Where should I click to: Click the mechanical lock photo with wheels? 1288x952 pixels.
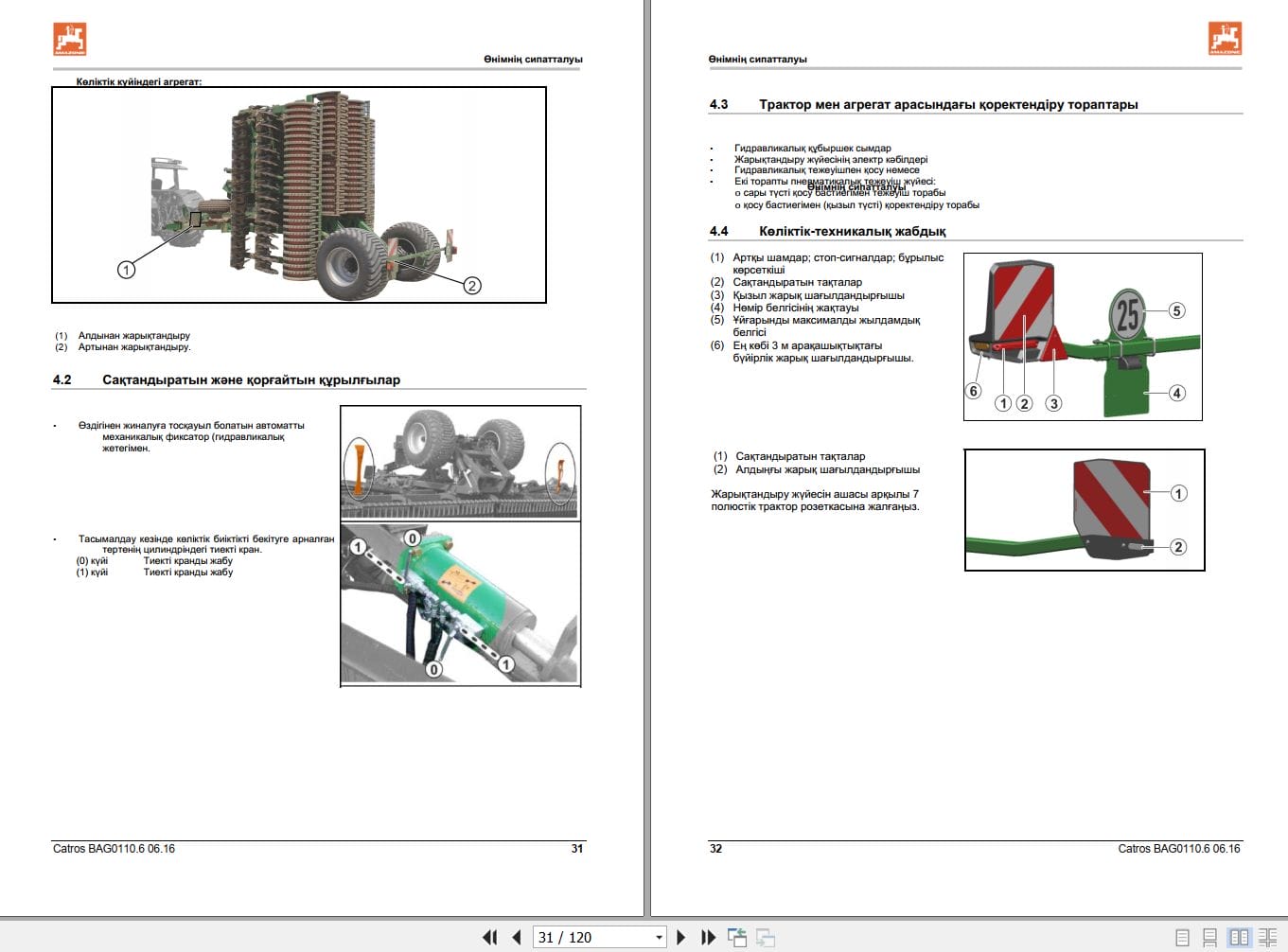coord(460,463)
